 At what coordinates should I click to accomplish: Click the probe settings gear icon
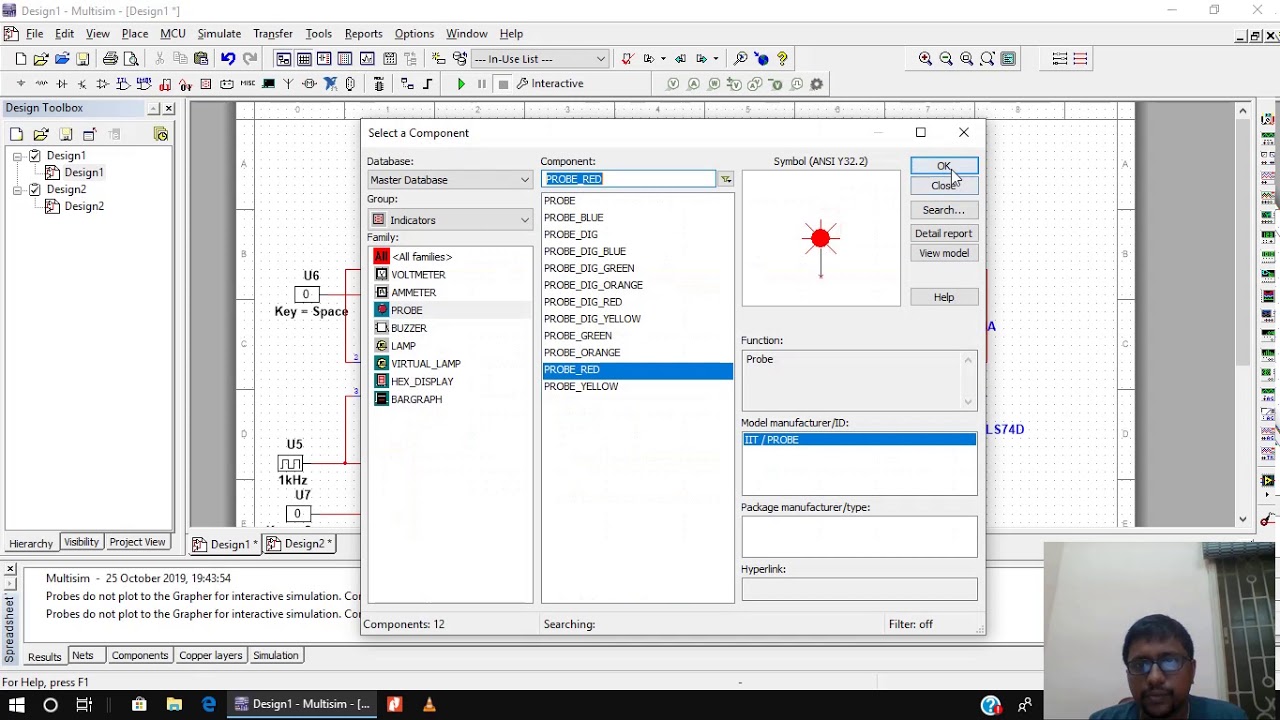pyautogui.click(x=817, y=84)
